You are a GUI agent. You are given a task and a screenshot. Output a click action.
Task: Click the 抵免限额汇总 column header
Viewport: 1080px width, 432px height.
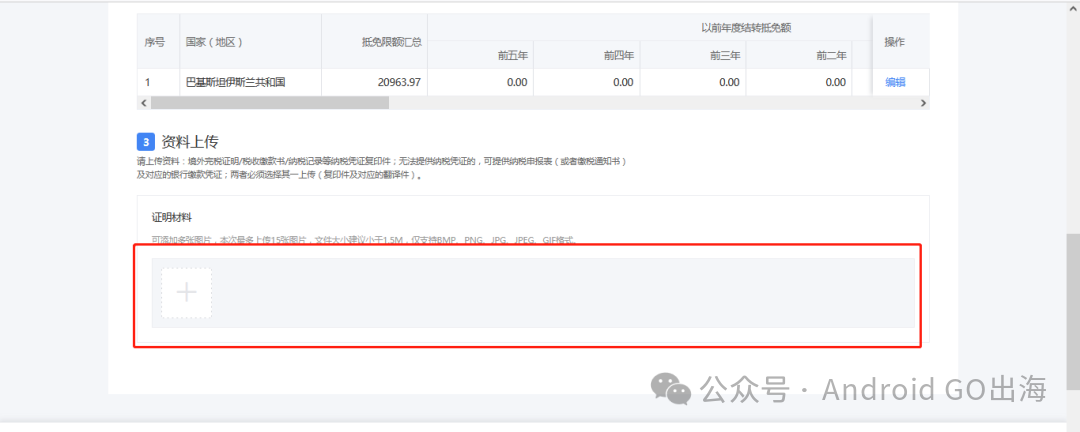click(374, 41)
